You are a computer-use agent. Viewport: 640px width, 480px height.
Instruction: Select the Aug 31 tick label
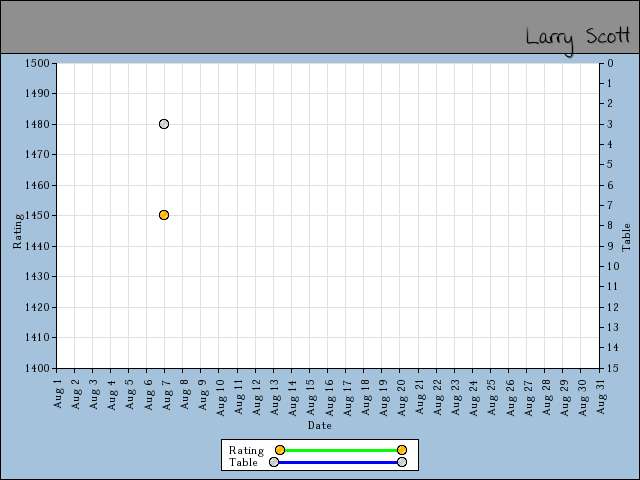click(x=601, y=392)
